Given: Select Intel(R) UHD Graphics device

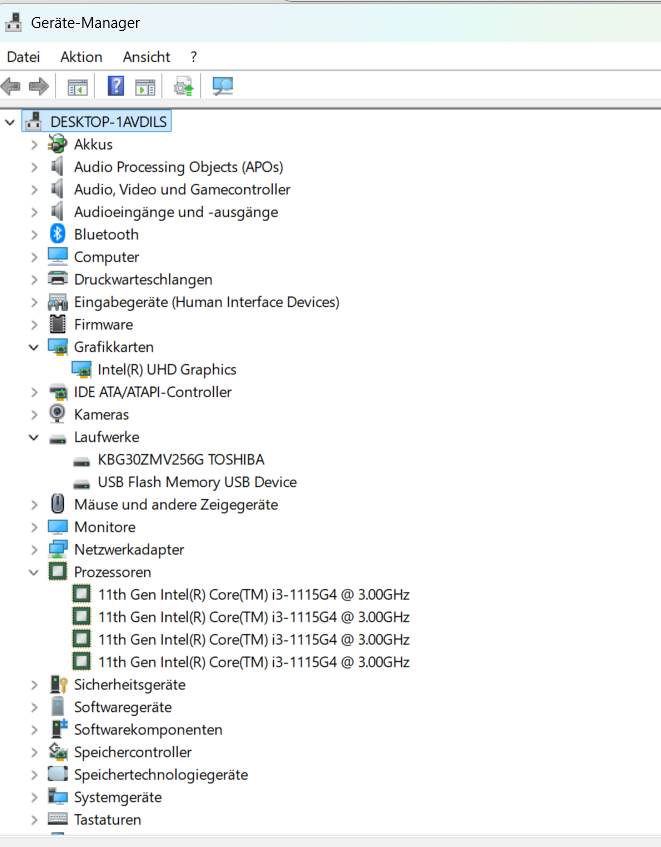Looking at the screenshot, I should pos(167,369).
